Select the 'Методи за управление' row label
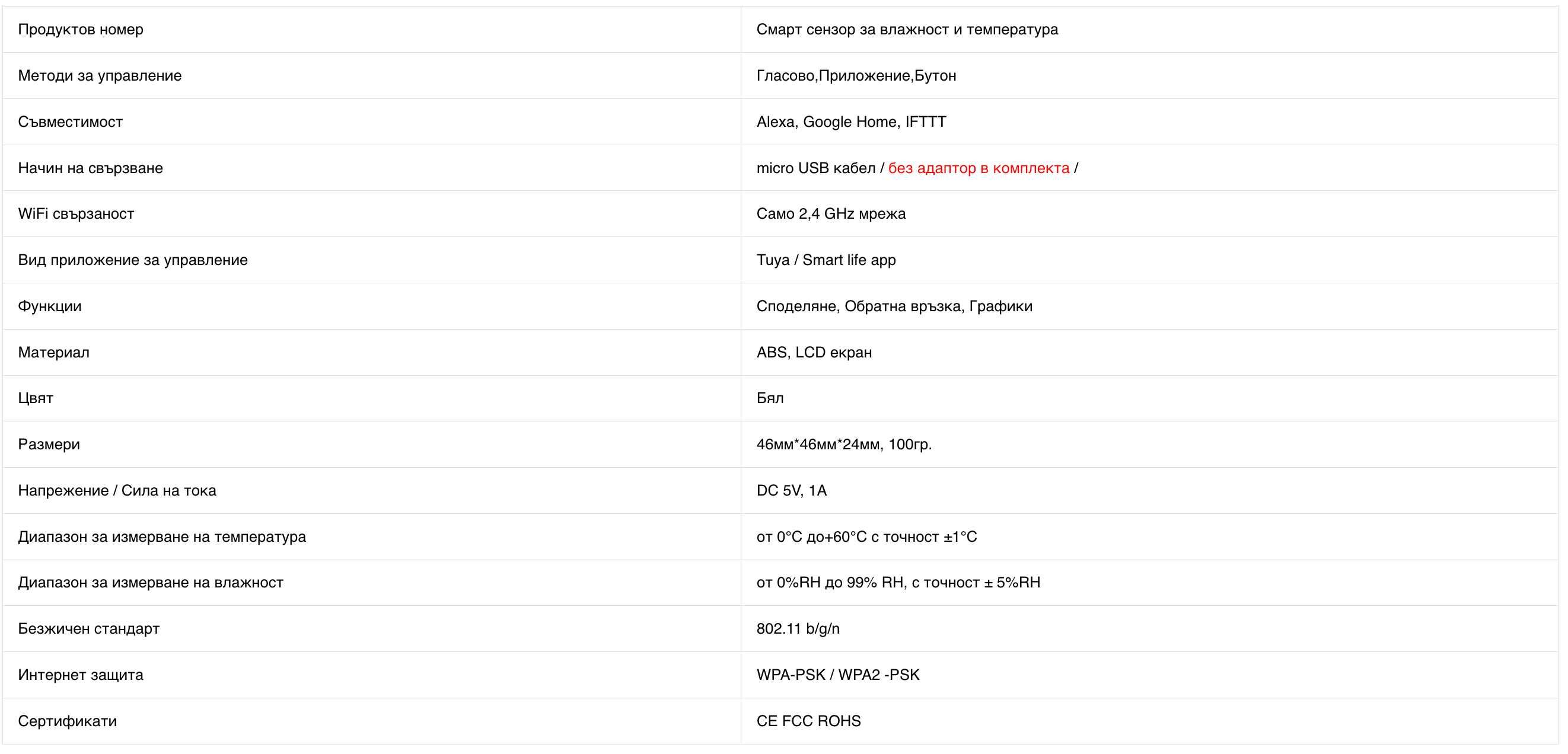Image resolution: width=1568 pixels, height=754 pixels. [x=100, y=75]
